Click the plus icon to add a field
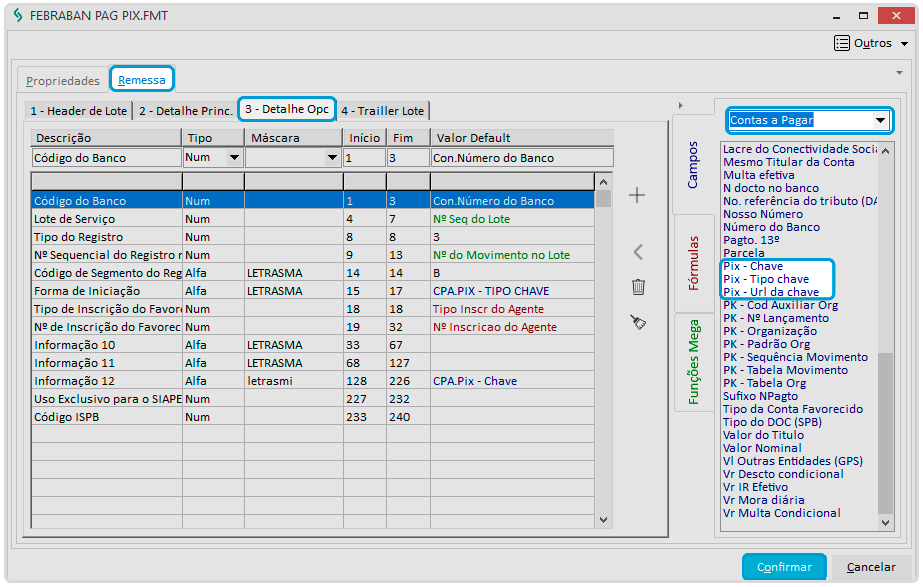Viewport: 923px width, 587px height. (x=637, y=195)
